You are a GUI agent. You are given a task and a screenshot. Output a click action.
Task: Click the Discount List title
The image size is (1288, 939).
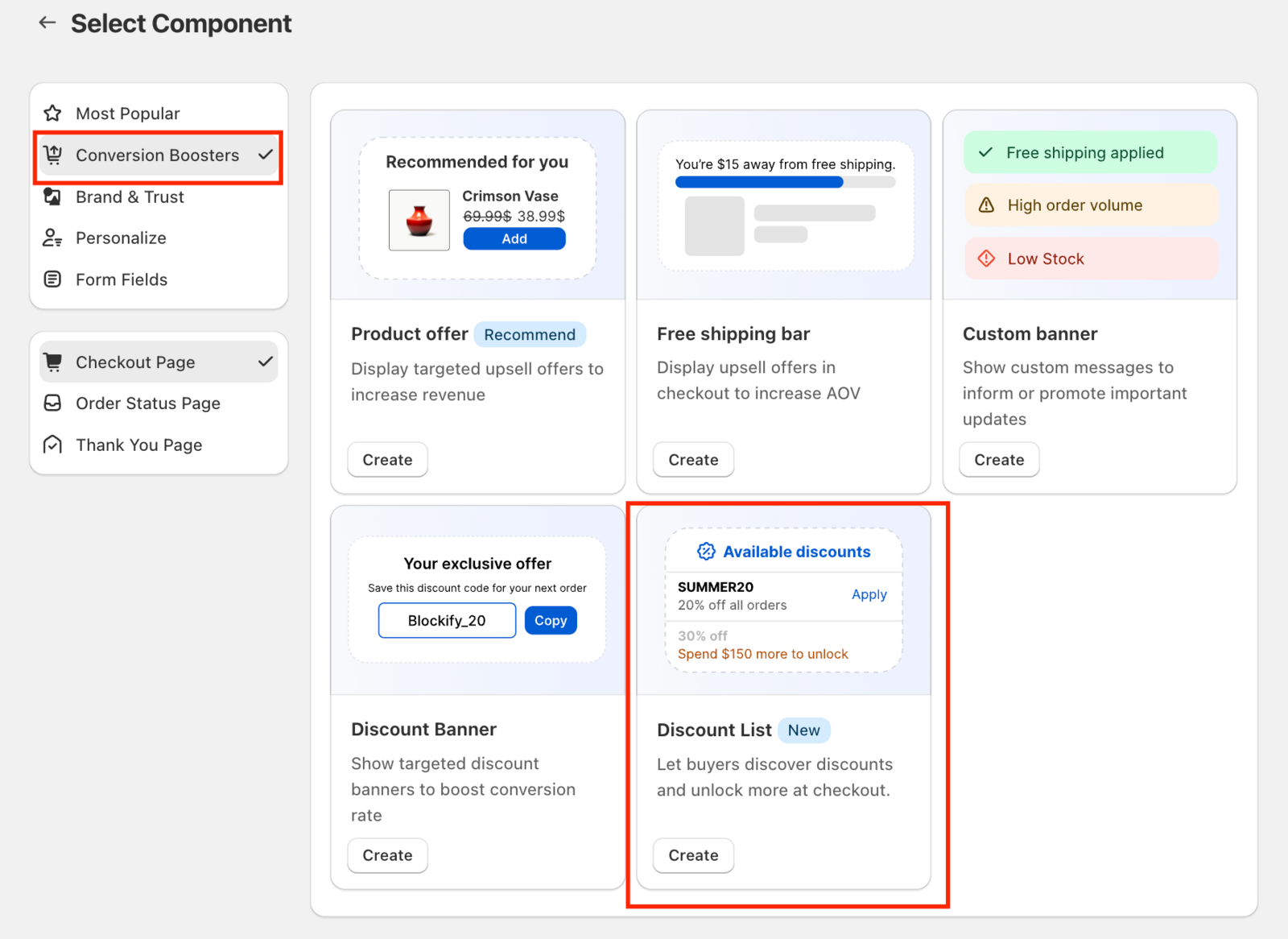pyautogui.click(x=714, y=730)
